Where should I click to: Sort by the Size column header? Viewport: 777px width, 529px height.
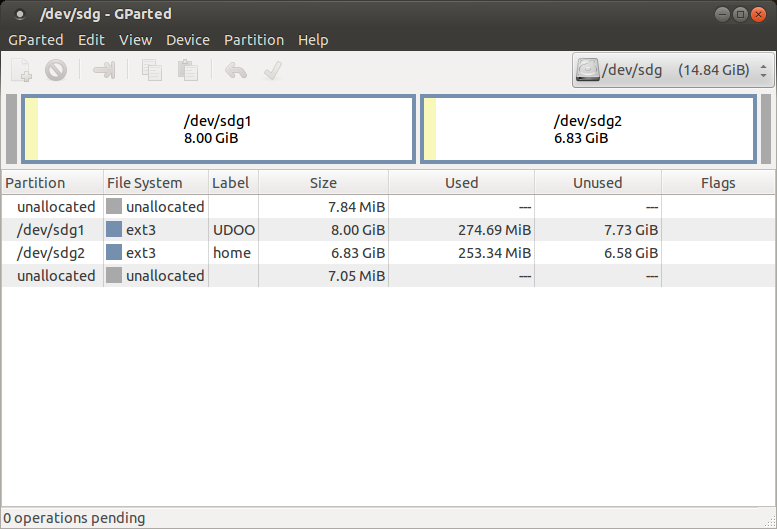(x=323, y=183)
